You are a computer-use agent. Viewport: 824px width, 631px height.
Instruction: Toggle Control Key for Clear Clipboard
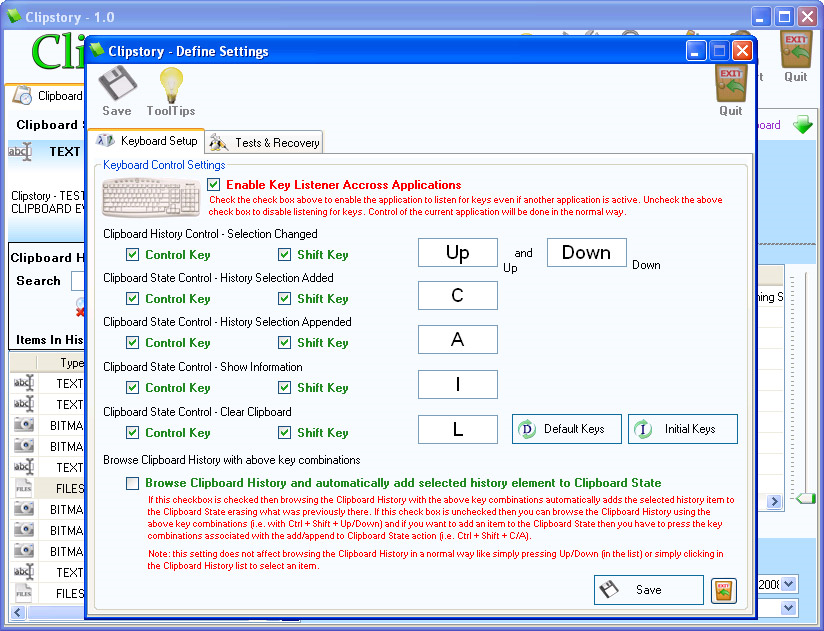point(132,433)
